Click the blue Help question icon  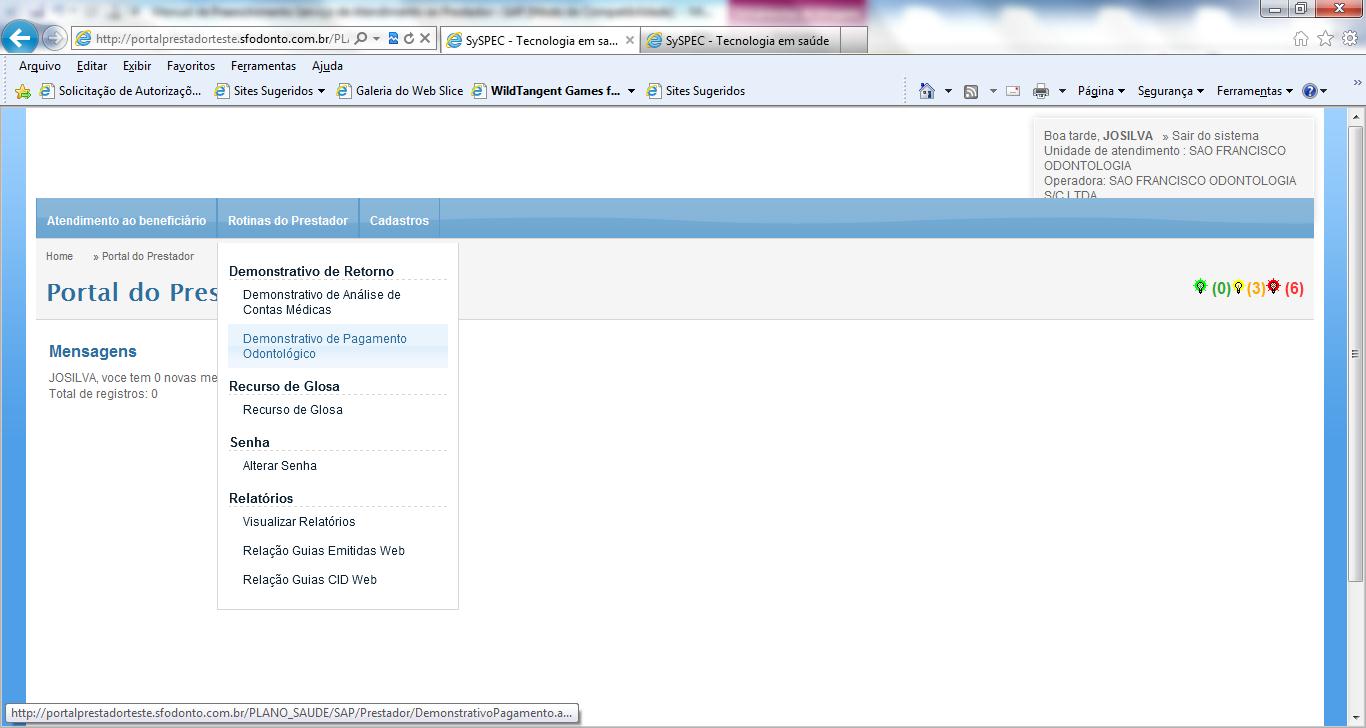coord(1310,91)
